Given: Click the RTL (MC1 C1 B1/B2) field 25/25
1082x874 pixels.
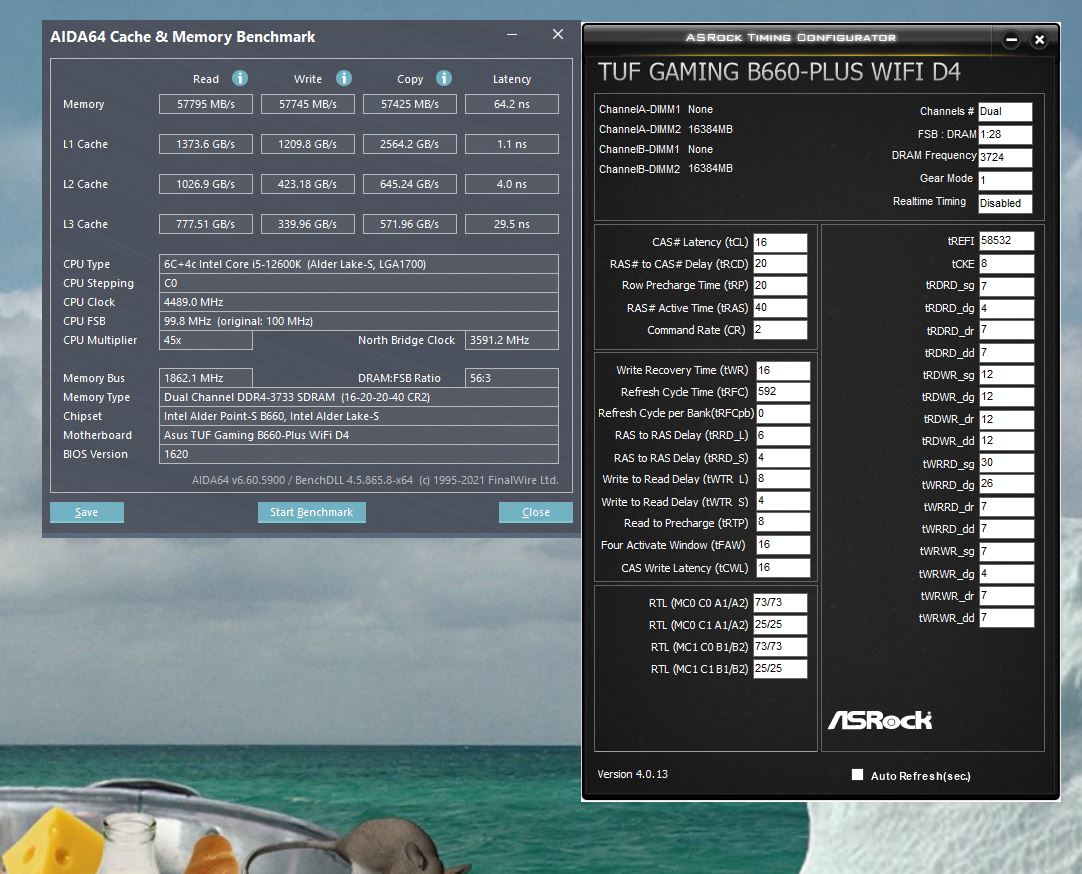Looking at the screenshot, I should [x=780, y=668].
